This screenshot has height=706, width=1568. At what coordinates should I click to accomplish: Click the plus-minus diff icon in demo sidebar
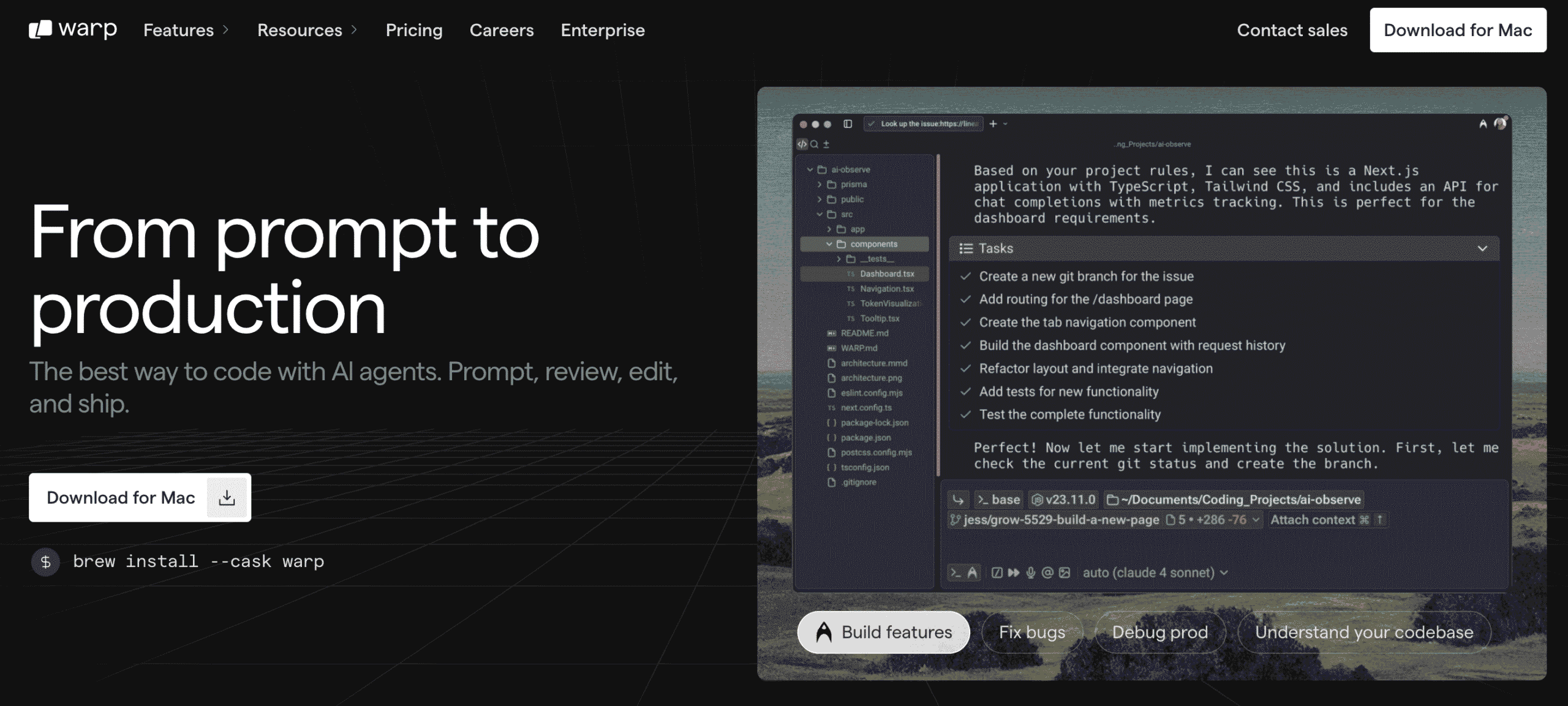tap(826, 145)
